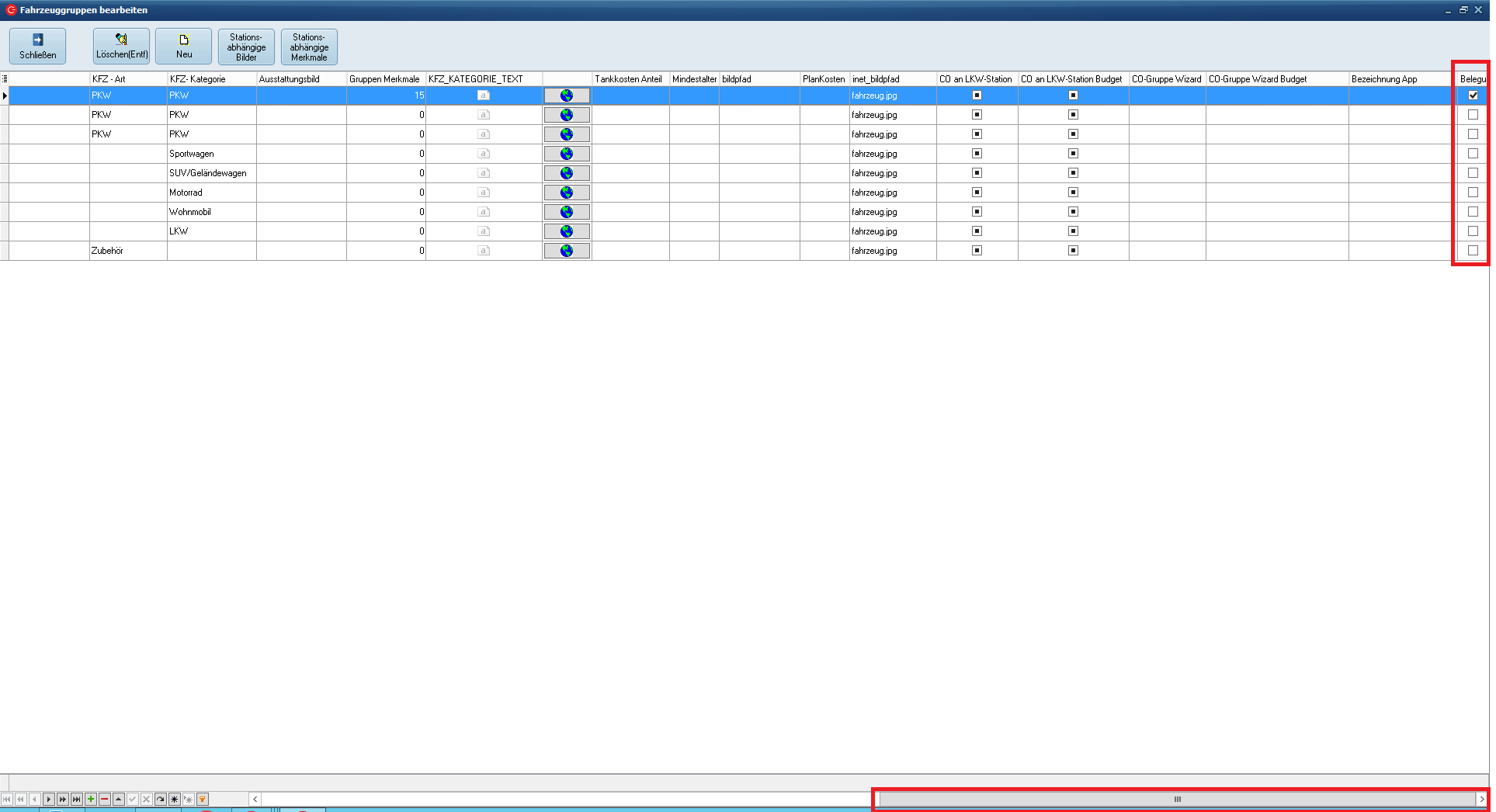
Task: Toggle CO an LKW-Station Budget for LKW row
Action: pos(1073,231)
